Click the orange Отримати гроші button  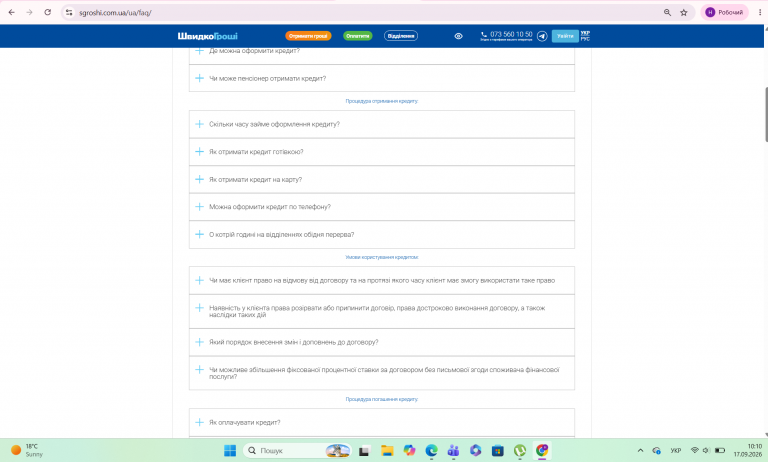pos(308,36)
